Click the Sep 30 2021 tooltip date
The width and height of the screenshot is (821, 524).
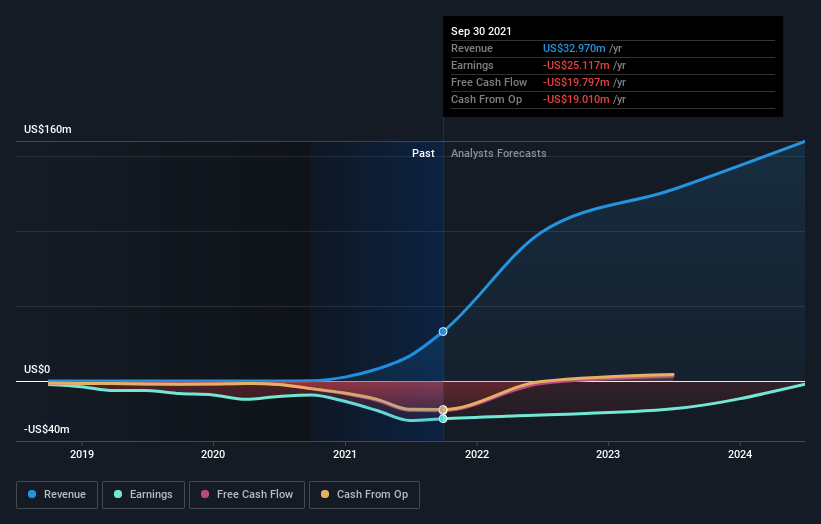coord(481,31)
